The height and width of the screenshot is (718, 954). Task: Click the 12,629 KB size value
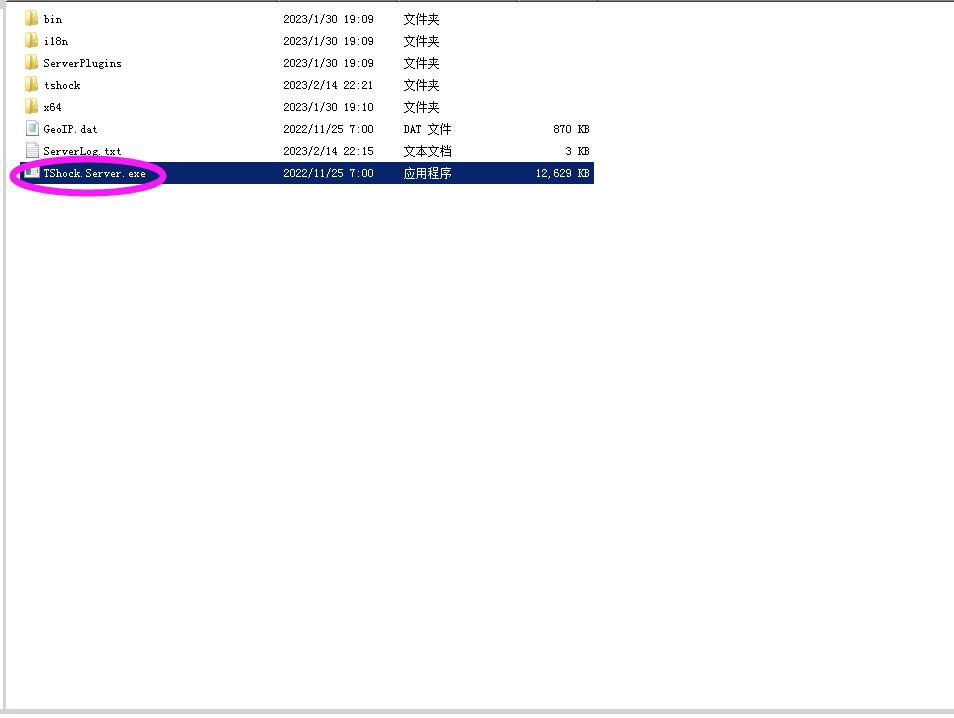coord(562,173)
